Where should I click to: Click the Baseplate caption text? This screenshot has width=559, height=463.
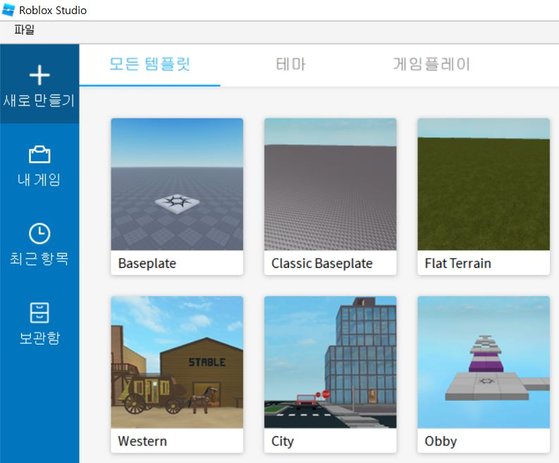[x=147, y=263]
